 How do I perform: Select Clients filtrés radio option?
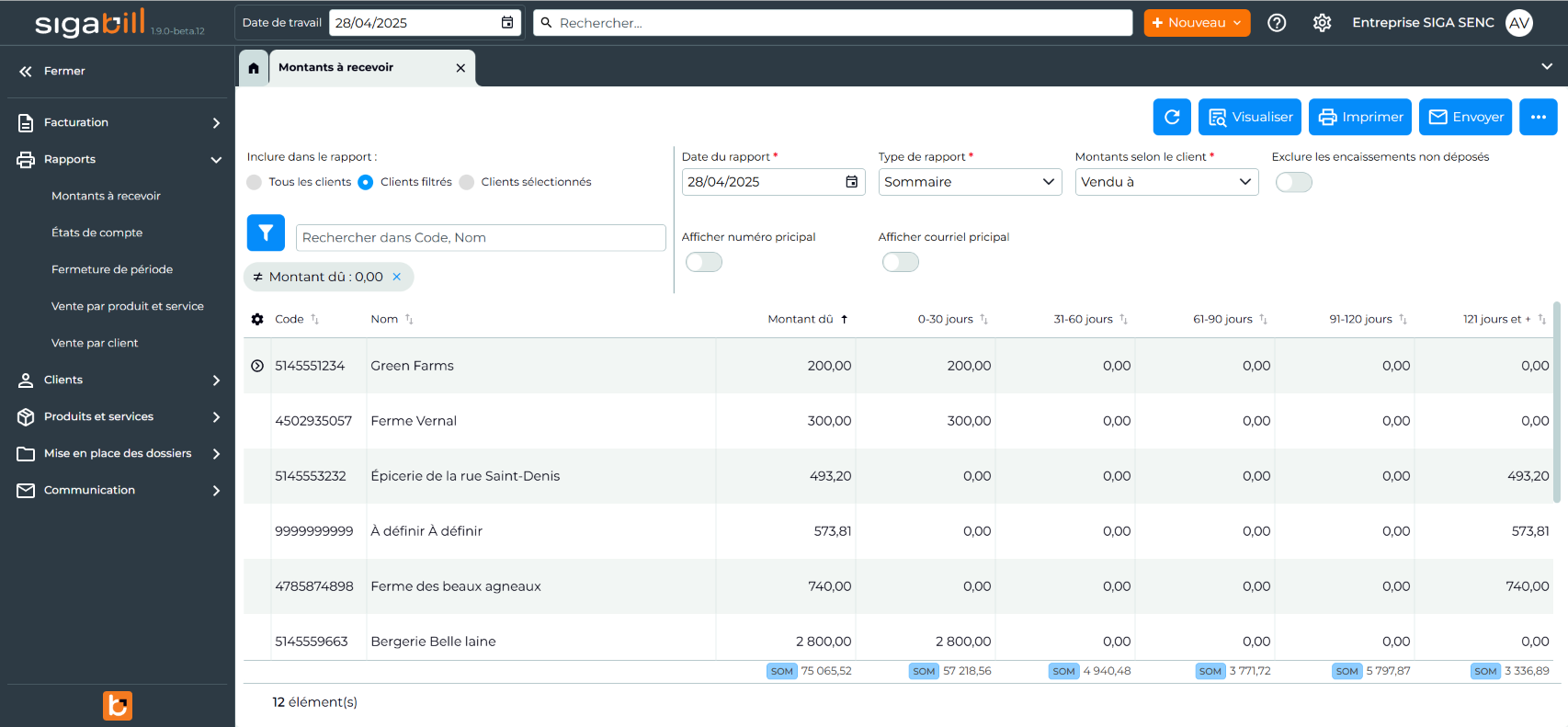[x=366, y=182]
